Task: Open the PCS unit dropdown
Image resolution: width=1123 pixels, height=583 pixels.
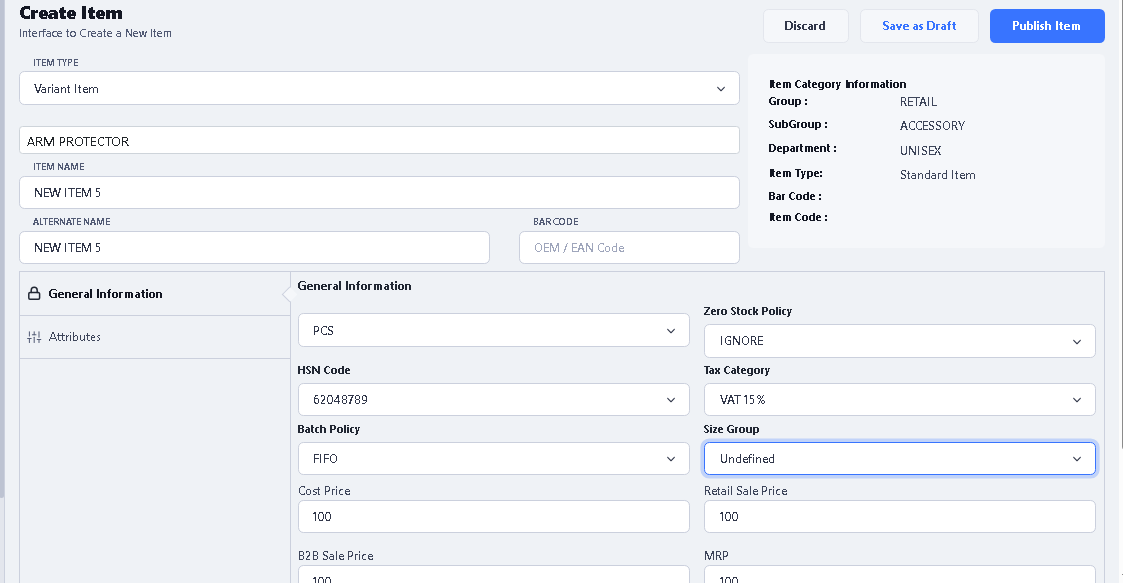Action: 493,330
